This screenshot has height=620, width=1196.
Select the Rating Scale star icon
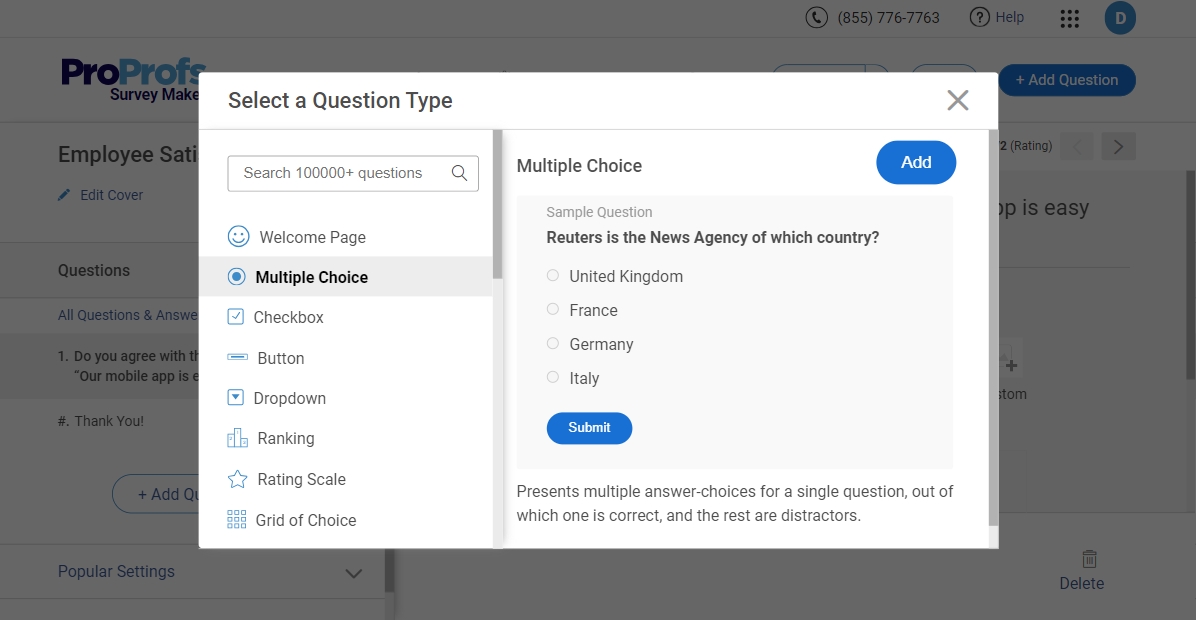tap(237, 479)
